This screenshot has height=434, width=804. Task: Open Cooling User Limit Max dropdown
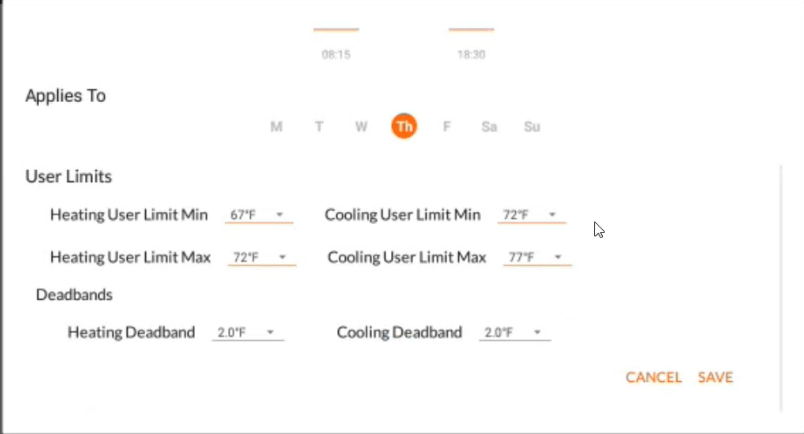(x=537, y=257)
